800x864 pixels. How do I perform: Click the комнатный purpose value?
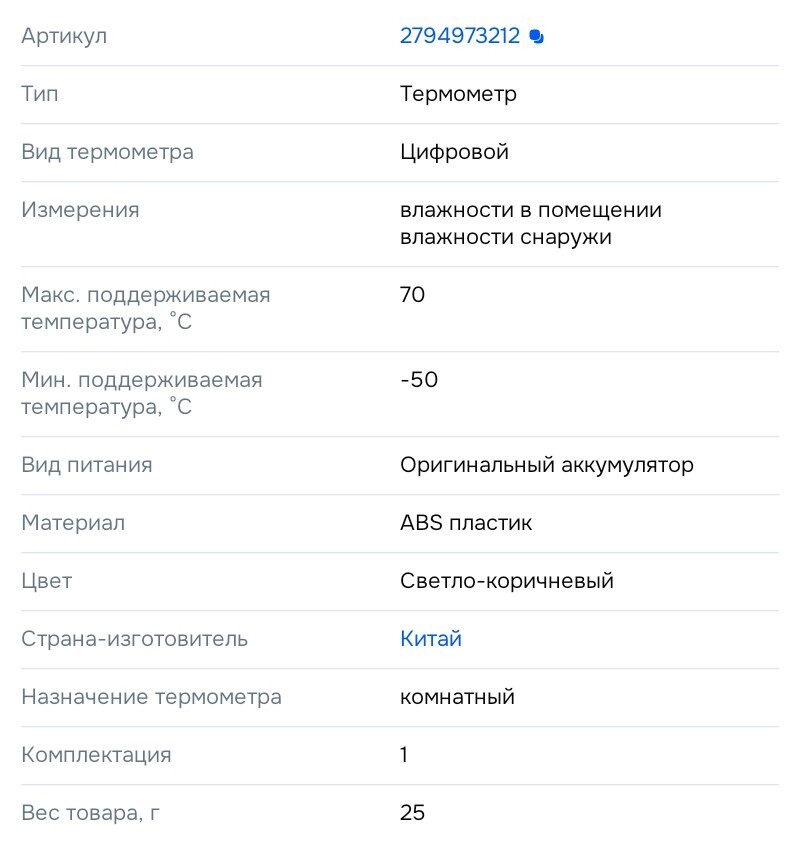pyautogui.click(x=457, y=697)
